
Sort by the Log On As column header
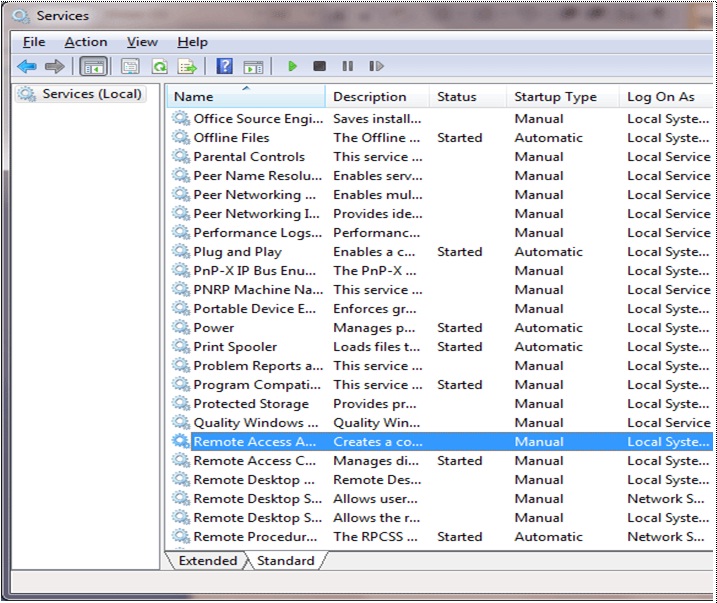coord(667,96)
